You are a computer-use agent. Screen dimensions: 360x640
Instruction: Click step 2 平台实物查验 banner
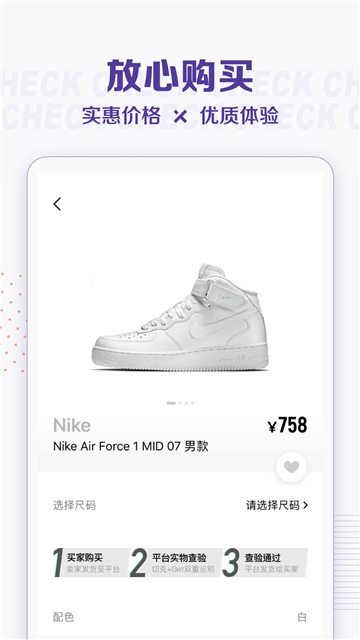coord(176,563)
